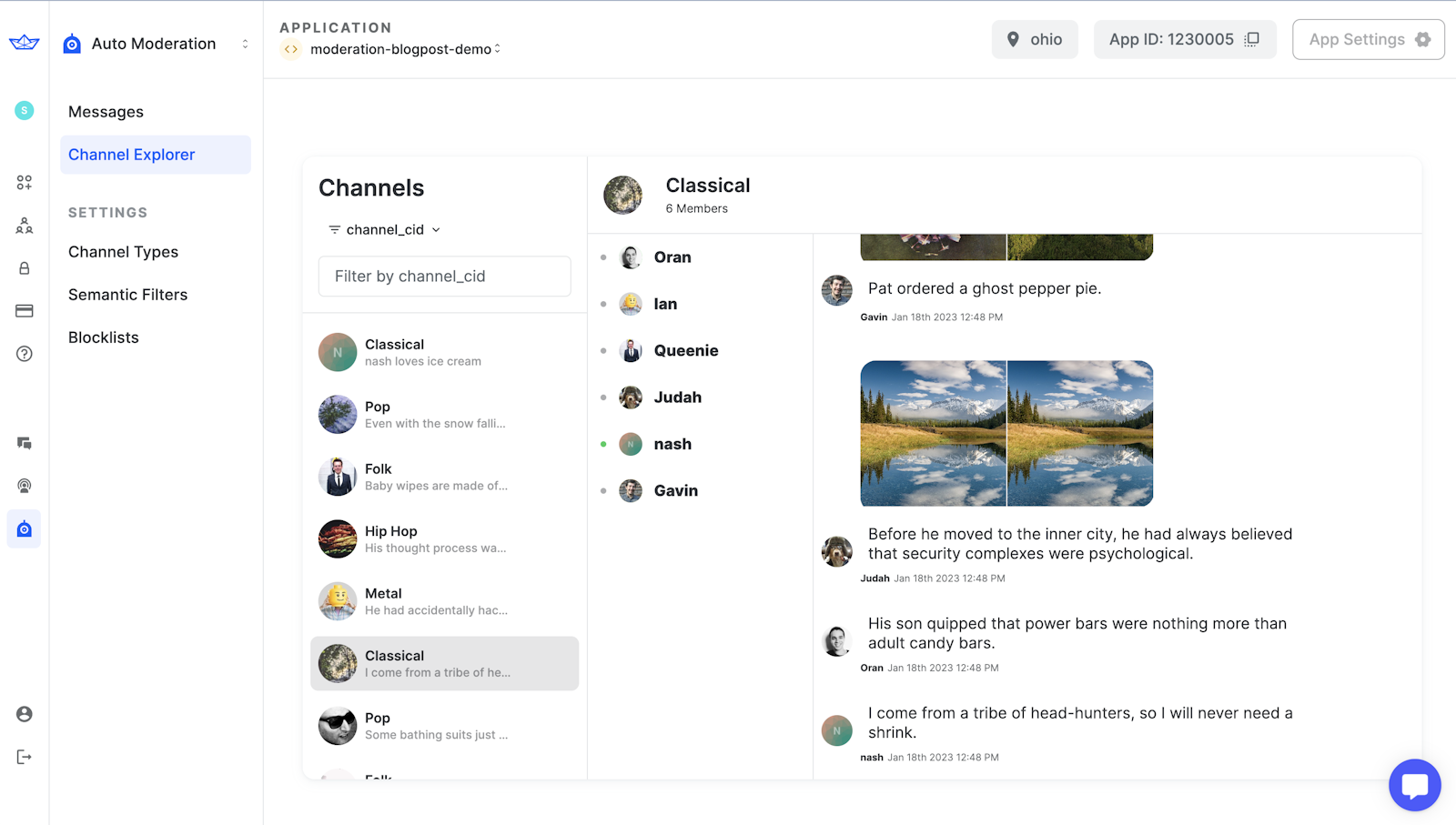Open the chat support bubble
Viewport: 1456px width, 825px height.
(x=1414, y=784)
